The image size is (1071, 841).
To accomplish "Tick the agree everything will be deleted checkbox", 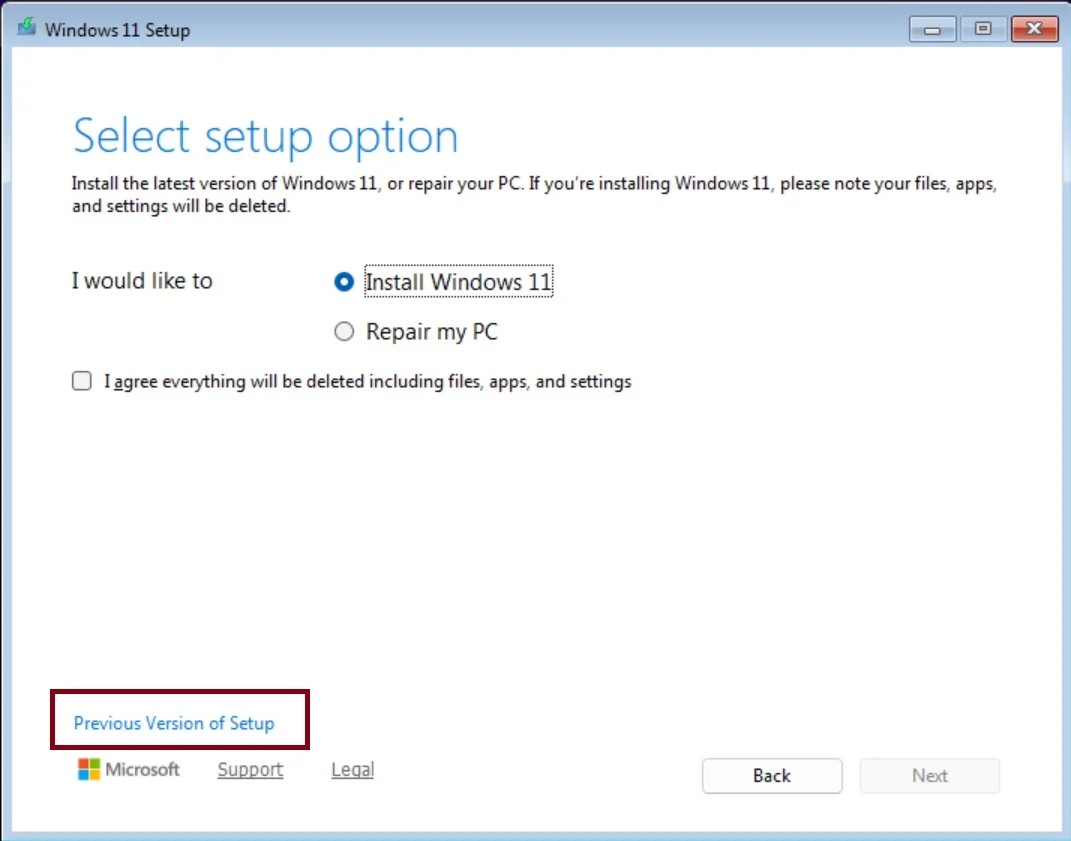I will click(82, 381).
